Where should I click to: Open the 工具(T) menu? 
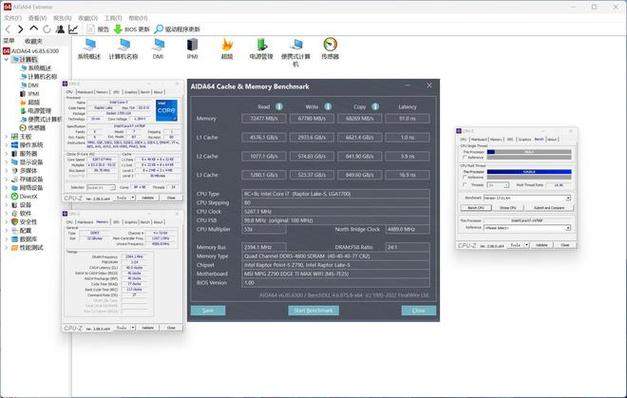[113, 18]
